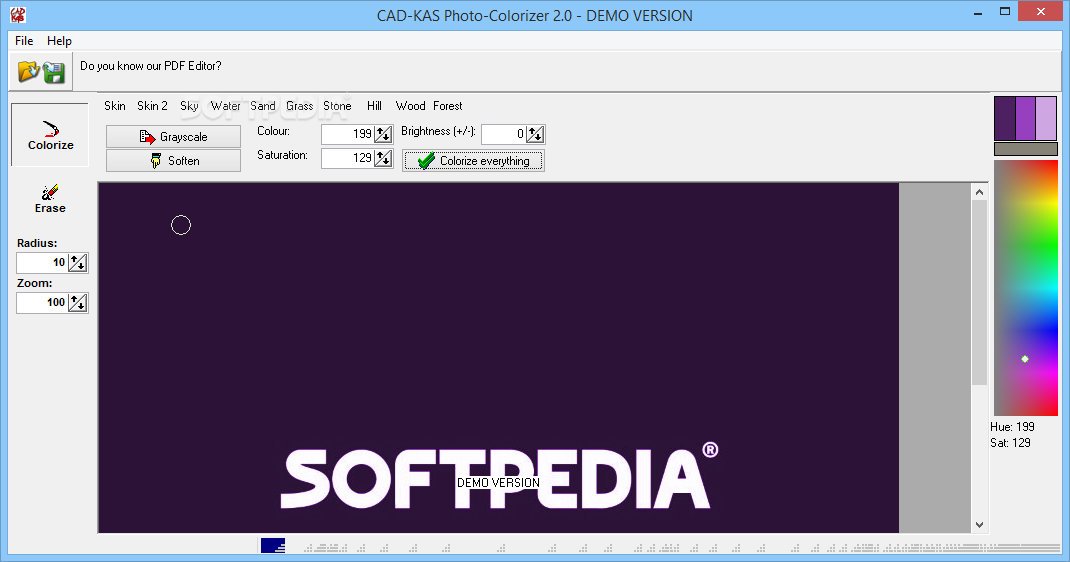
Task: Click the save floppy disk icon
Action: point(54,72)
